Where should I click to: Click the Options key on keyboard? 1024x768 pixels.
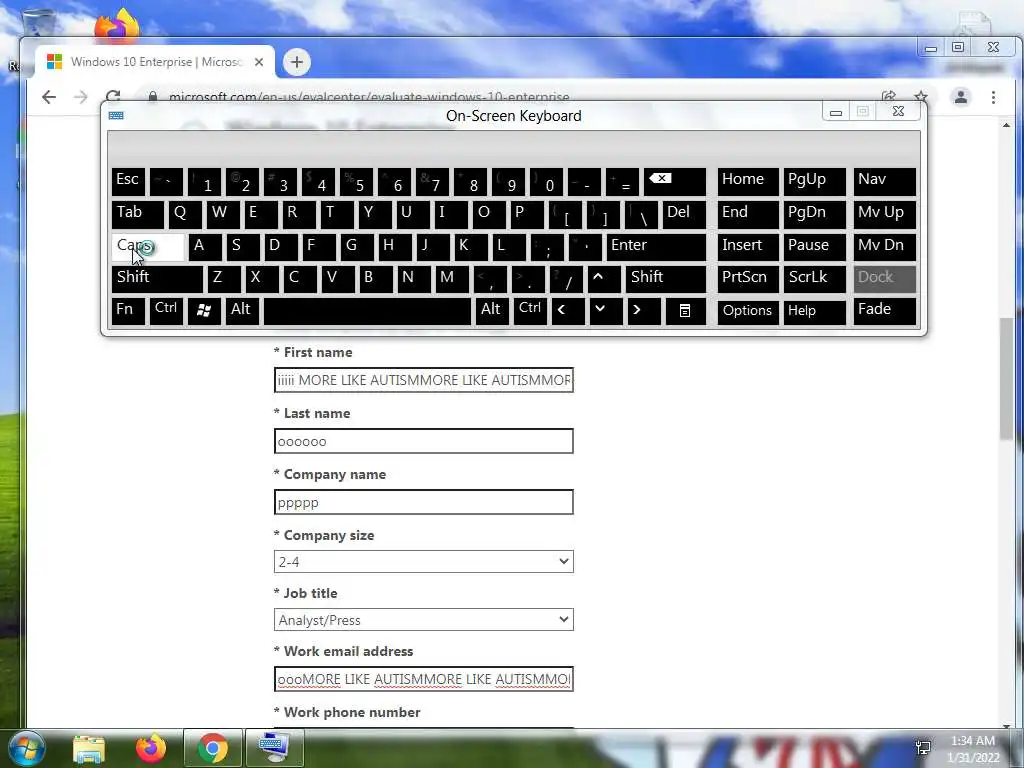coord(748,311)
